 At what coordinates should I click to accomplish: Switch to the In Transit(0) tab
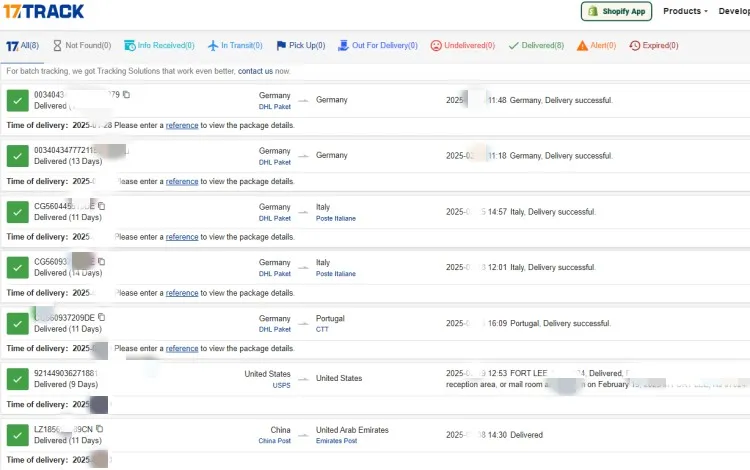(x=235, y=46)
